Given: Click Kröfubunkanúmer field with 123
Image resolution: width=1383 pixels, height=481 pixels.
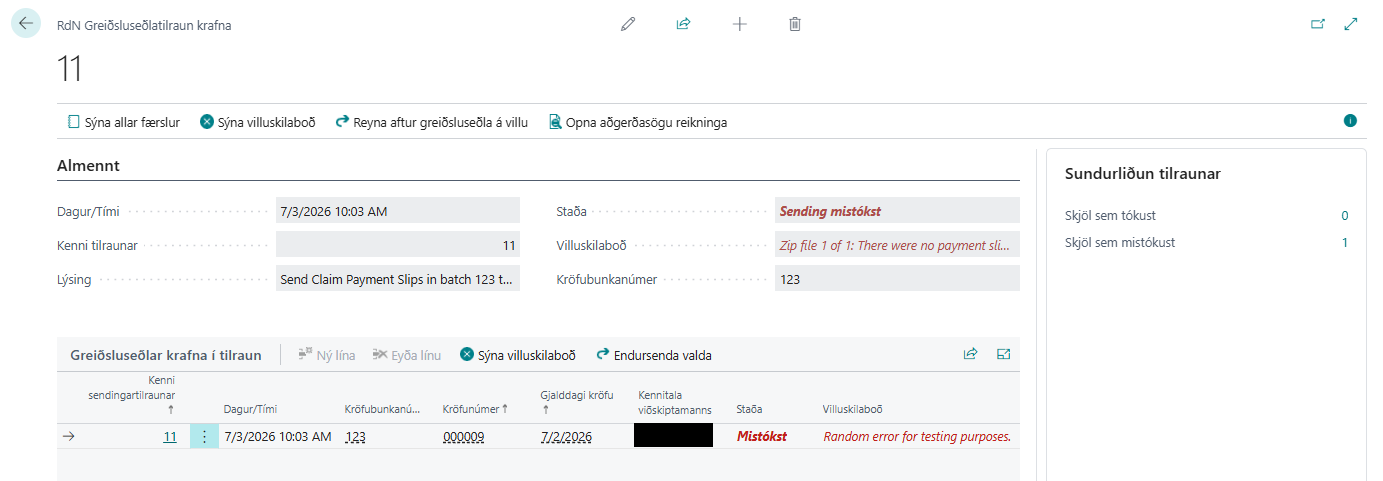Looking at the screenshot, I should [897, 279].
